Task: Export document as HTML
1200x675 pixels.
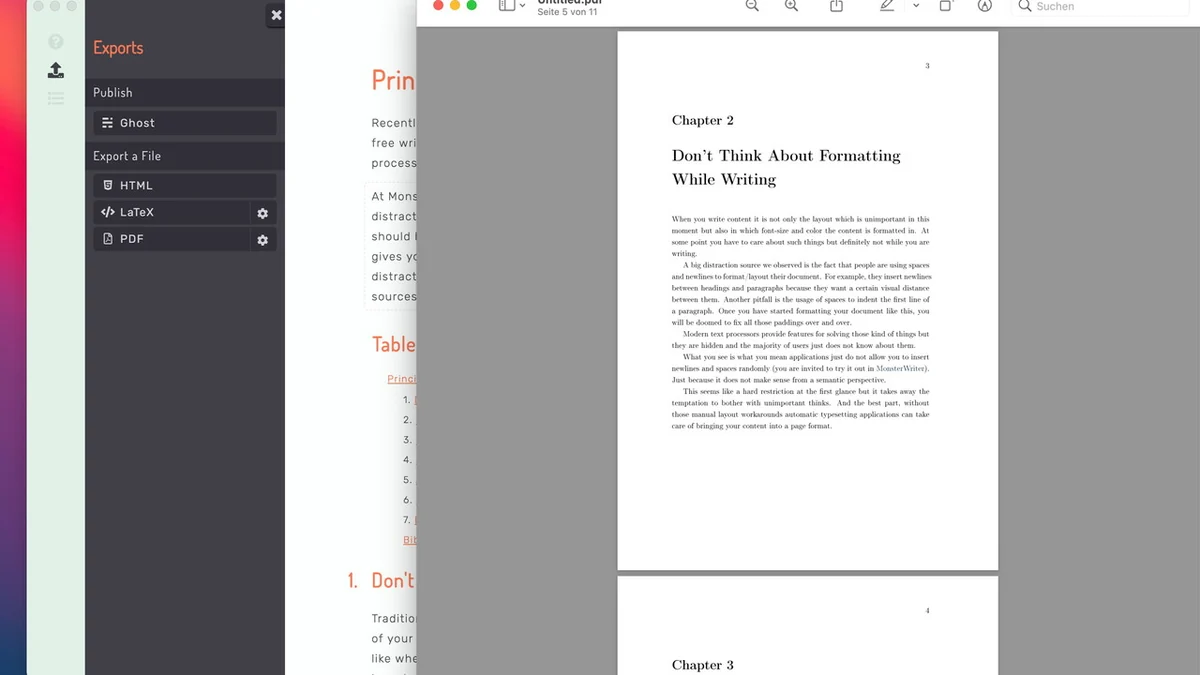Action: [x=184, y=186]
